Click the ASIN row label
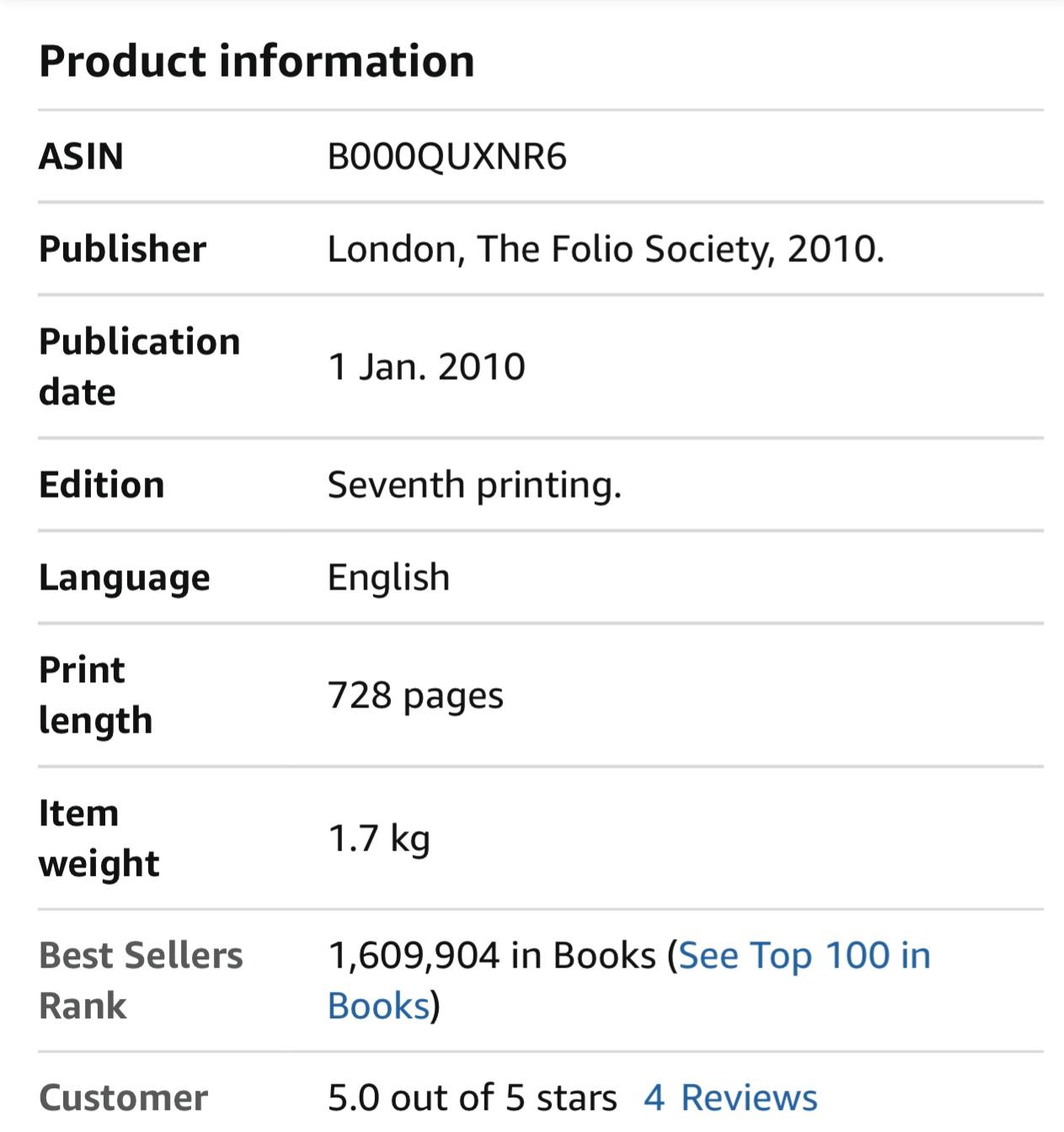The width and height of the screenshot is (1064, 1132). coord(81,157)
